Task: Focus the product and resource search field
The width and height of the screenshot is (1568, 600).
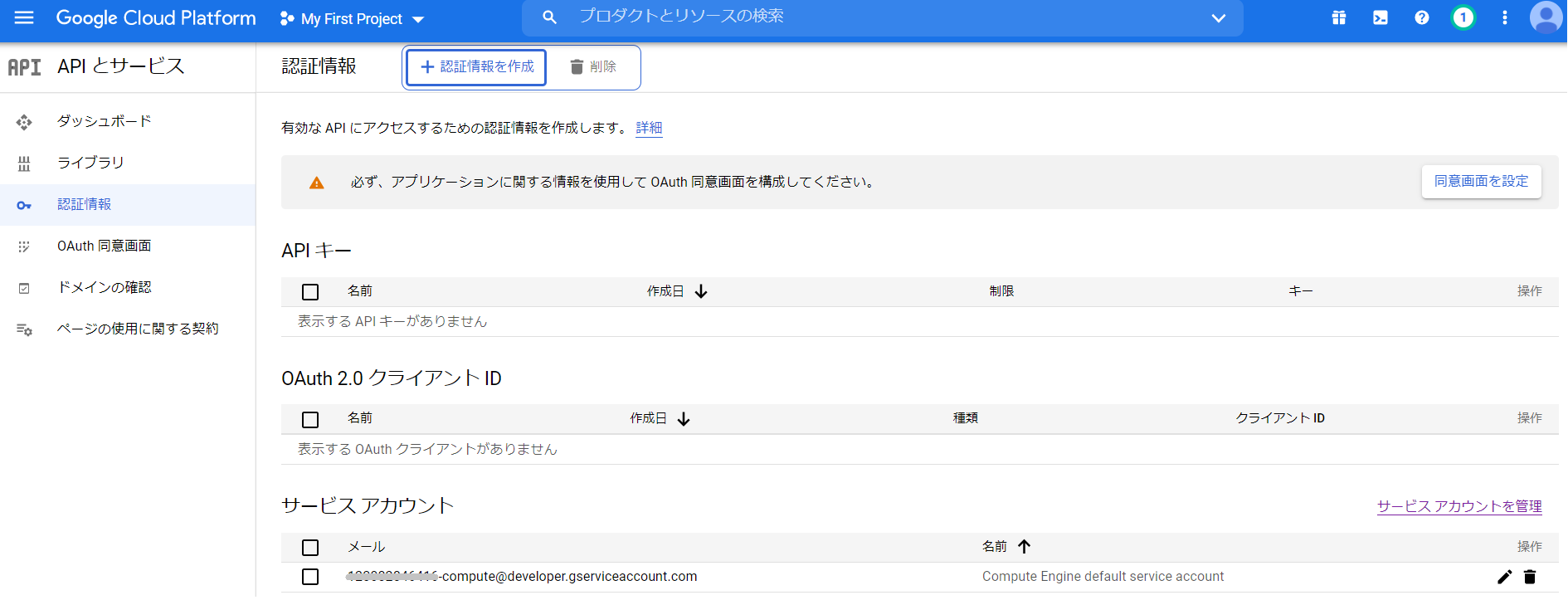Action: tap(882, 17)
